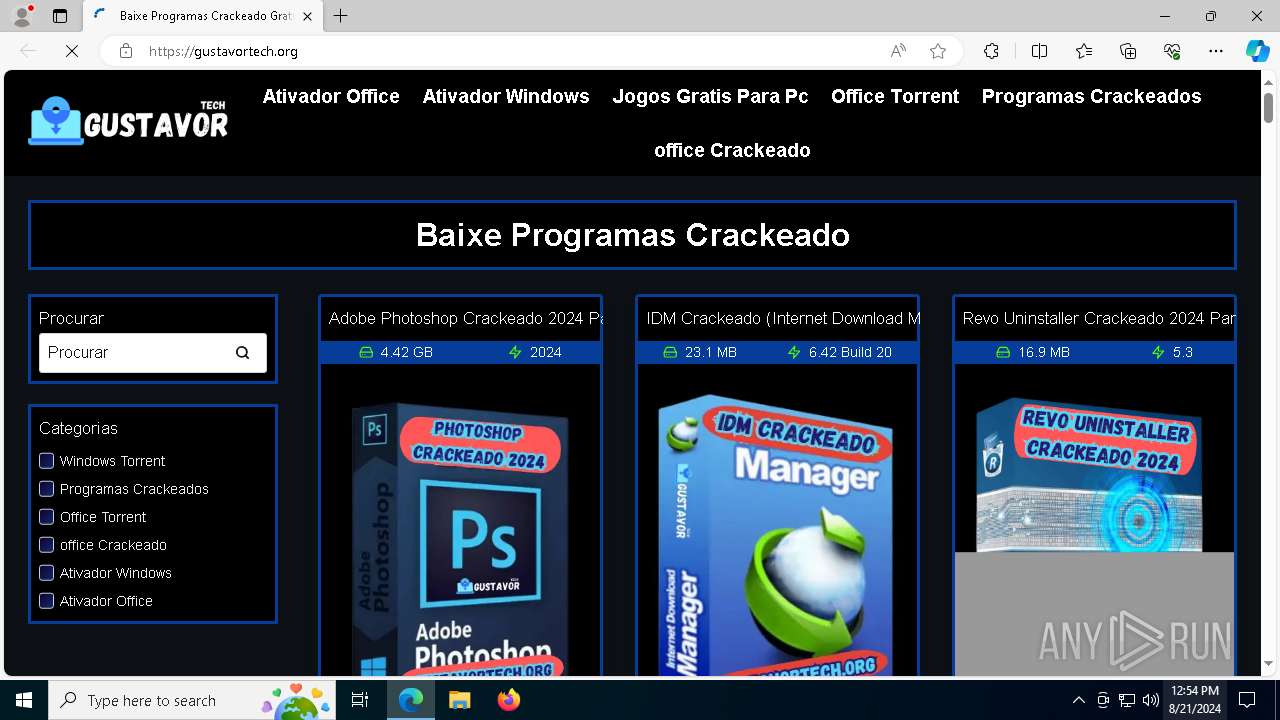Open the Ativador Office menu item
Viewport: 1280px width, 720px height.
coord(331,96)
